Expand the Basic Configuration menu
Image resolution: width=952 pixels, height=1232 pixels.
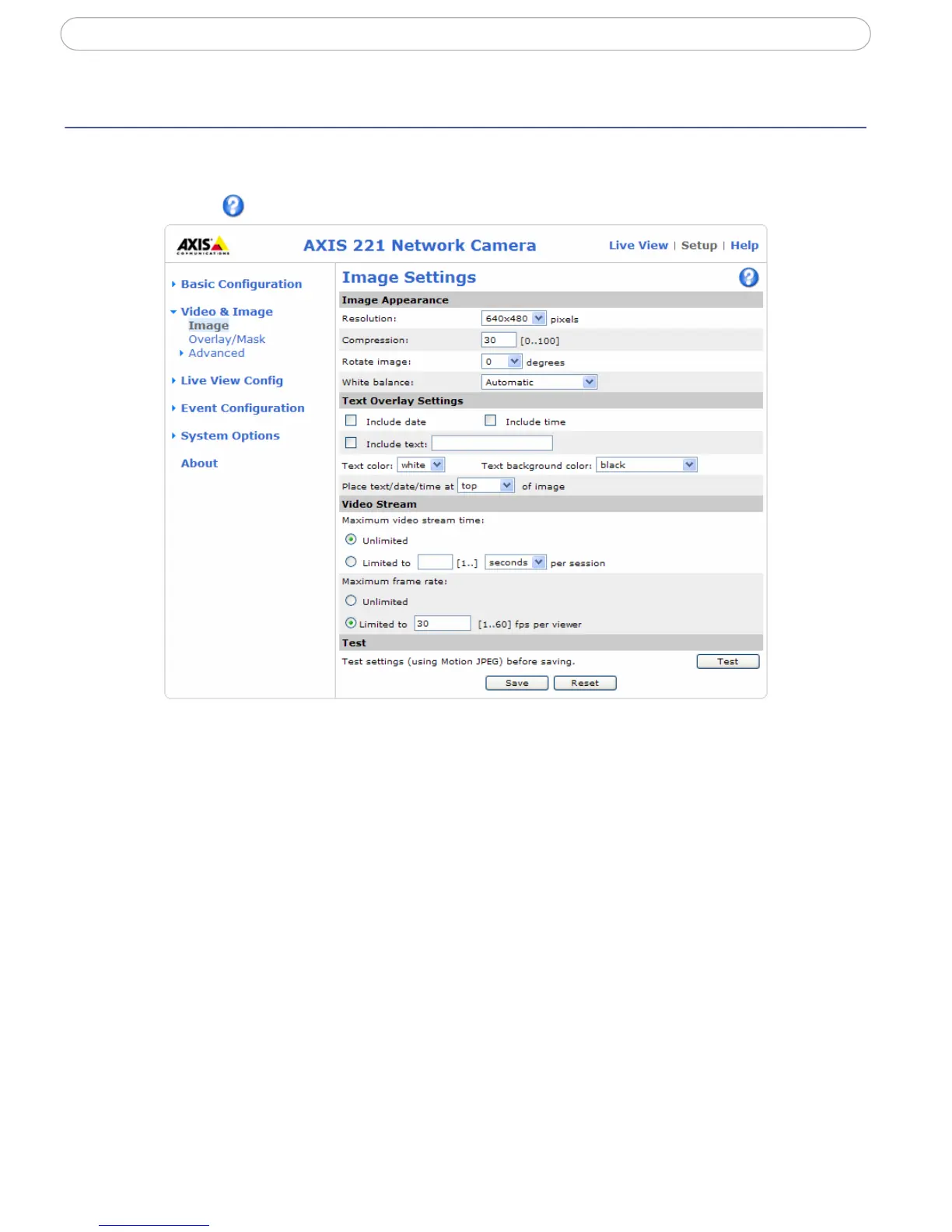241,285
